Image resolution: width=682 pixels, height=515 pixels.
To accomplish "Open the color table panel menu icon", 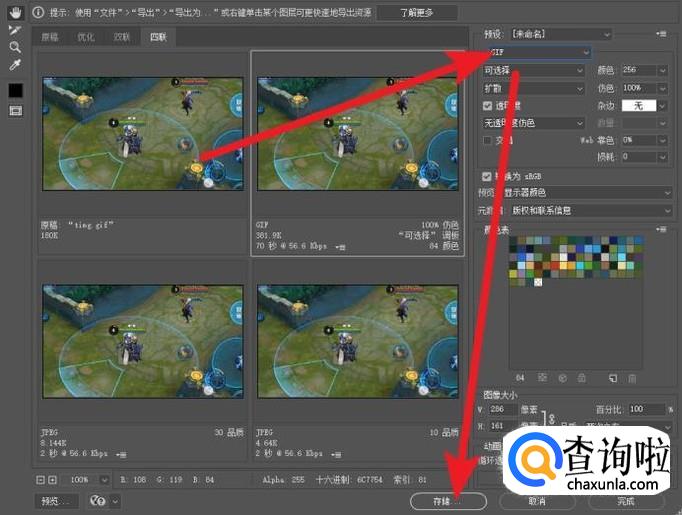I will click(660, 230).
